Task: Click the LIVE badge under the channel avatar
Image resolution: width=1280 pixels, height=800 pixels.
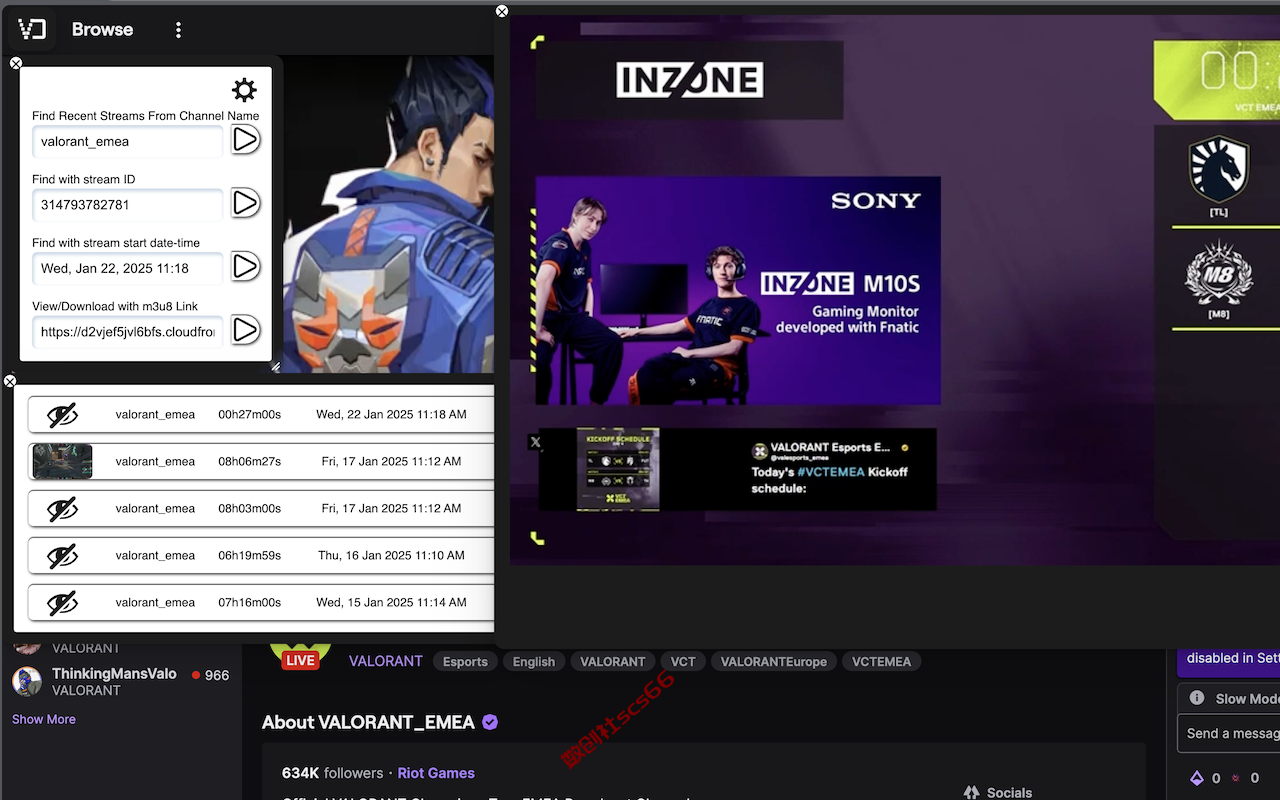Action: tap(300, 660)
